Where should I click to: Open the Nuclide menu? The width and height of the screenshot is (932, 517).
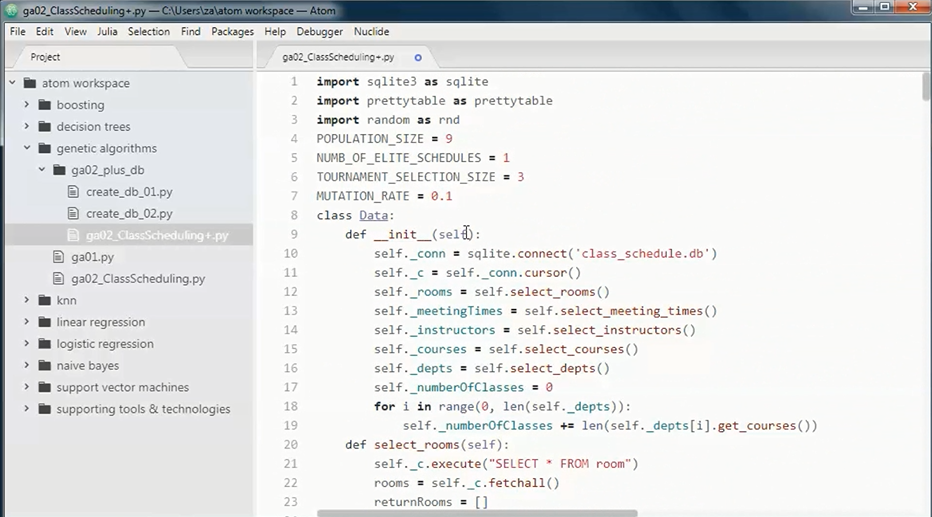point(371,31)
